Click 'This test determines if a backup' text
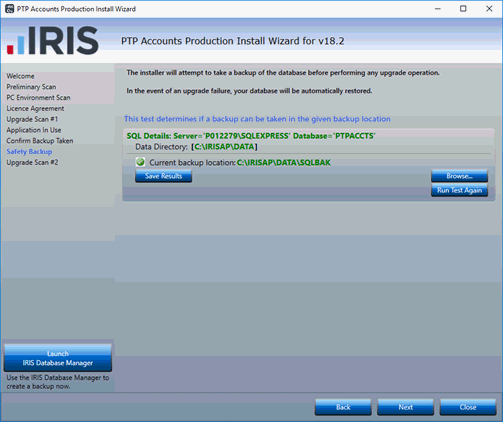The height and width of the screenshot is (422, 503). click(257, 119)
